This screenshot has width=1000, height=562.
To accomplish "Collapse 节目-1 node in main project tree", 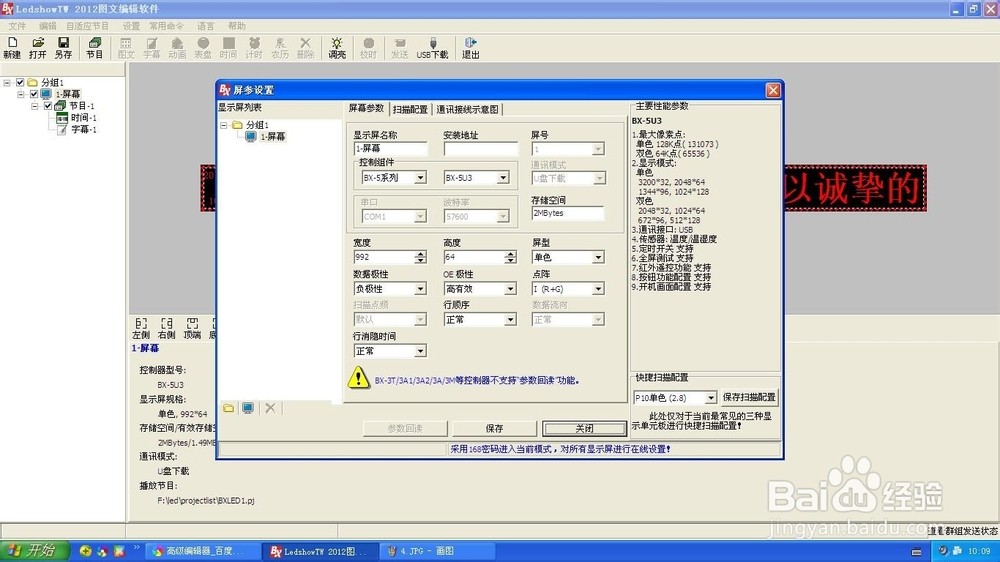I will [34, 106].
